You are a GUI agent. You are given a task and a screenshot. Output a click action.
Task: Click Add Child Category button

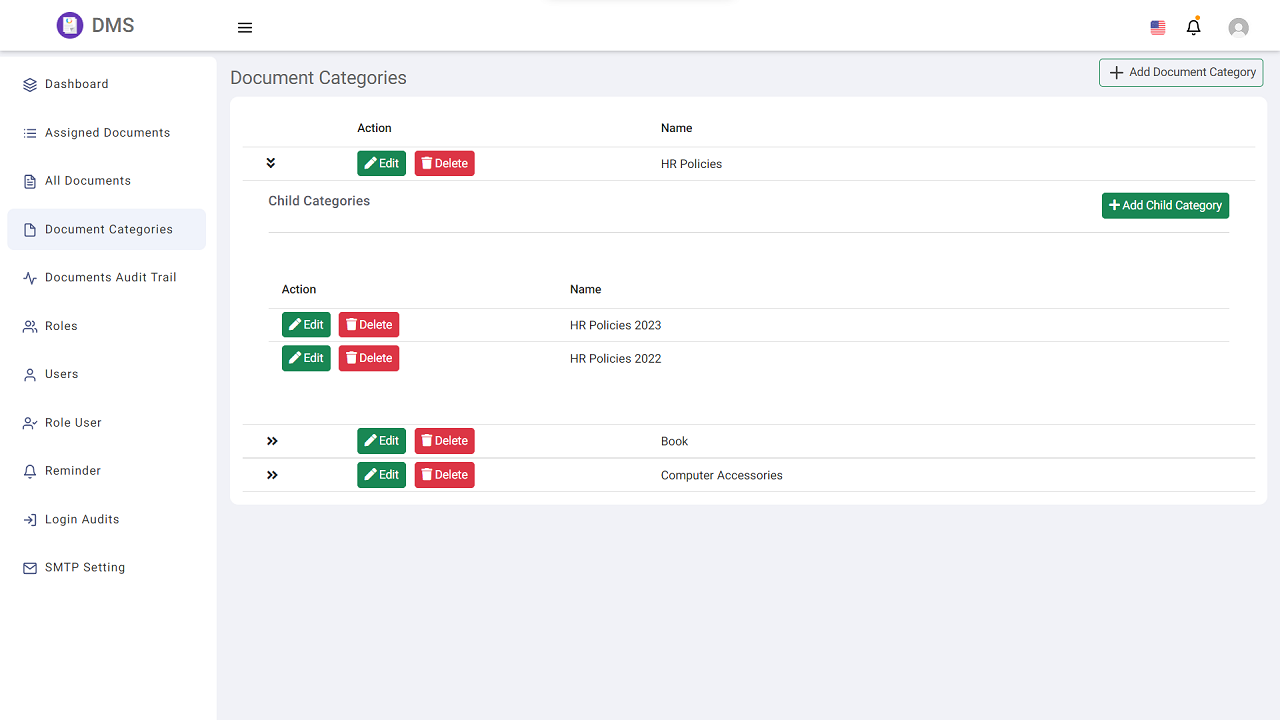pos(1165,205)
